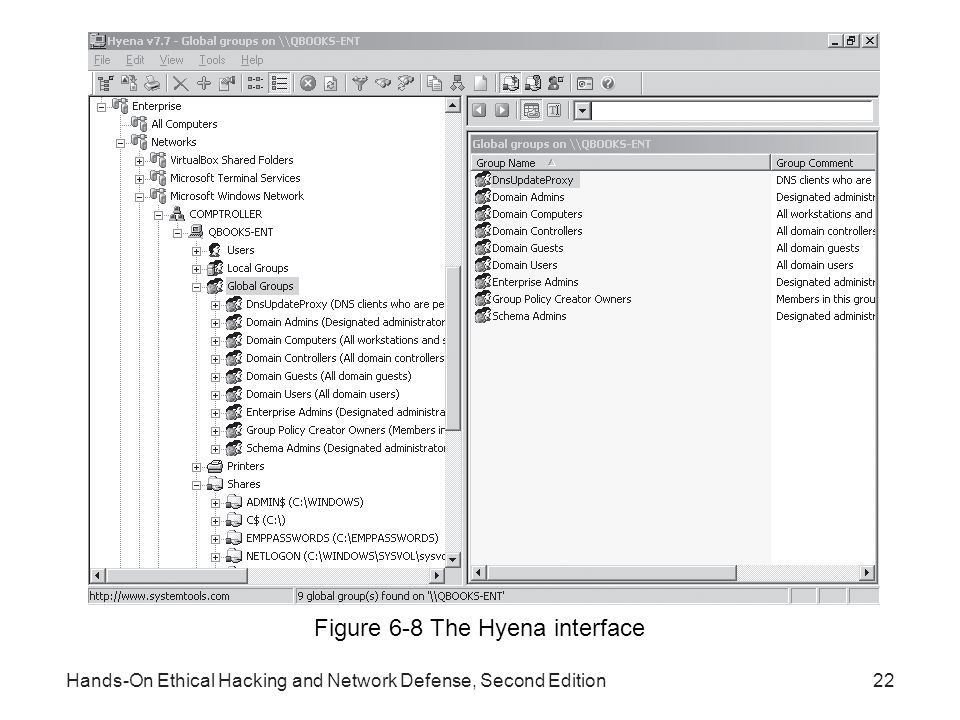Click the tree pane scroll-up arrow
960x720 pixels.
click(x=452, y=105)
